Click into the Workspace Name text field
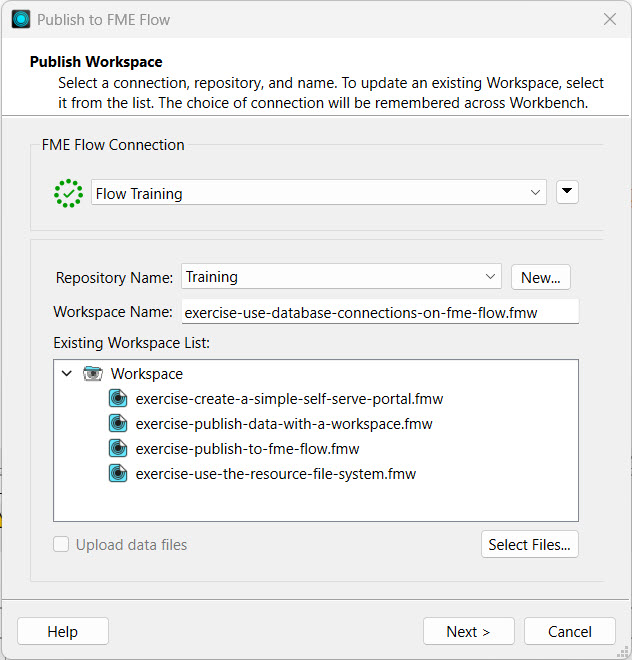Viewport: 632px width, 660px height. pyautogui.click(x=380, y=312)
